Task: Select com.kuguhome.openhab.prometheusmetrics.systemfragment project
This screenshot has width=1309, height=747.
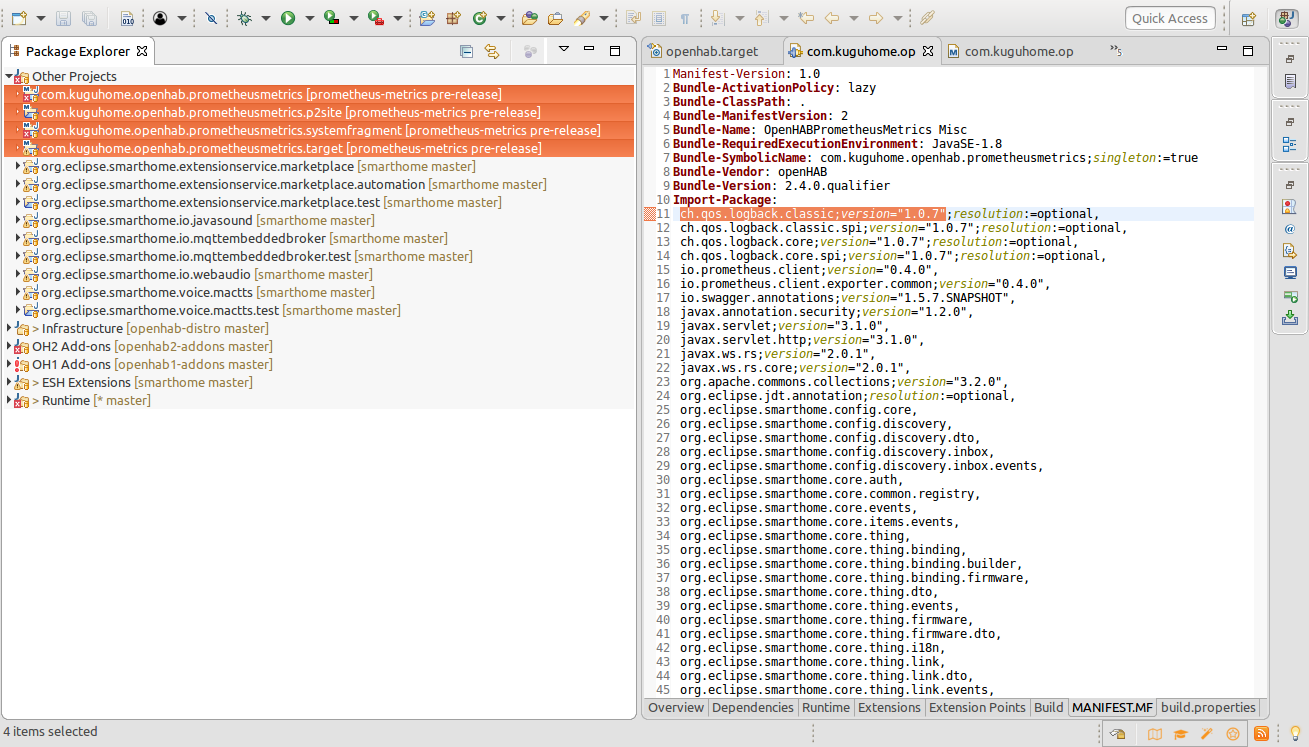Action: tap(320, 130)
